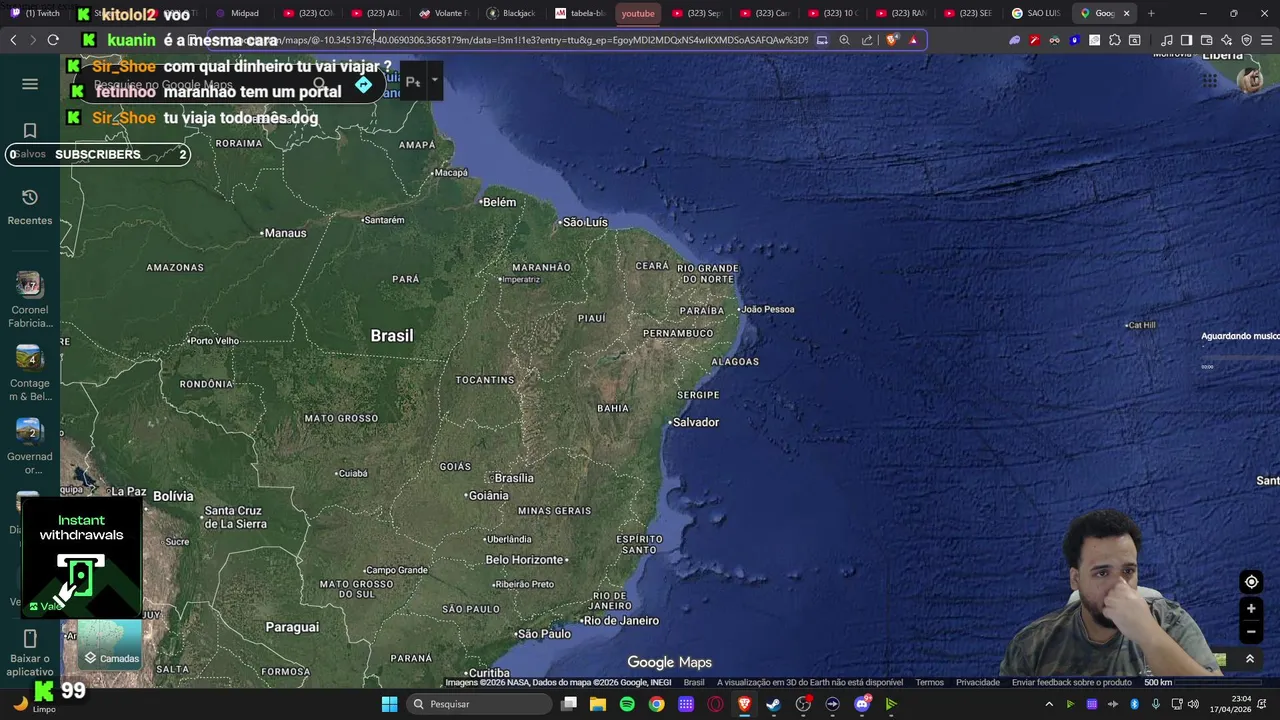Screen dimensions: 1280x720
Task: Switch to the Twitch browser tab
Action: 36,13
